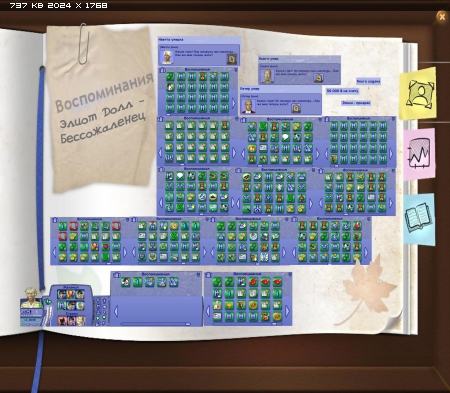Click the scrollbar thumb of the nearly empty memories panel
The image size is (450, 393).
point(188,324)
